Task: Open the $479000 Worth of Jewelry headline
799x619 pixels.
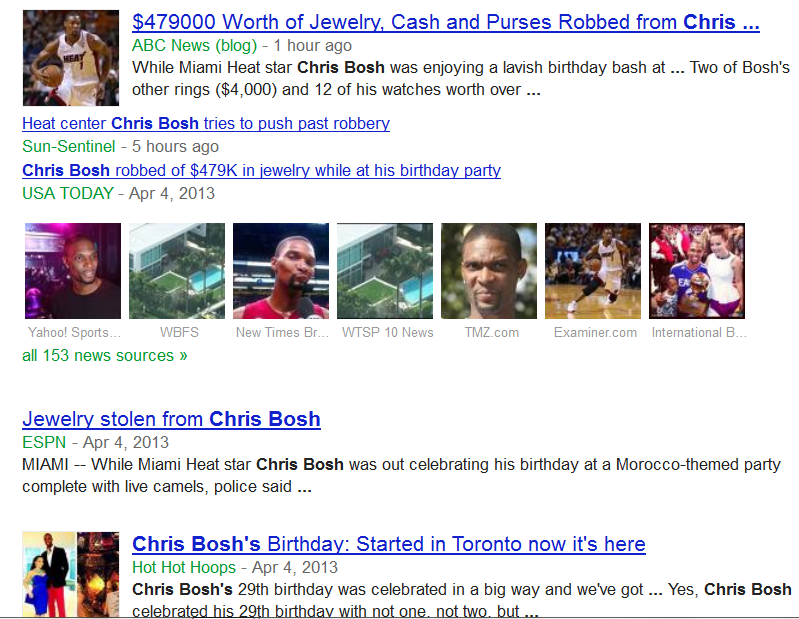Action: tap(446, 22)
